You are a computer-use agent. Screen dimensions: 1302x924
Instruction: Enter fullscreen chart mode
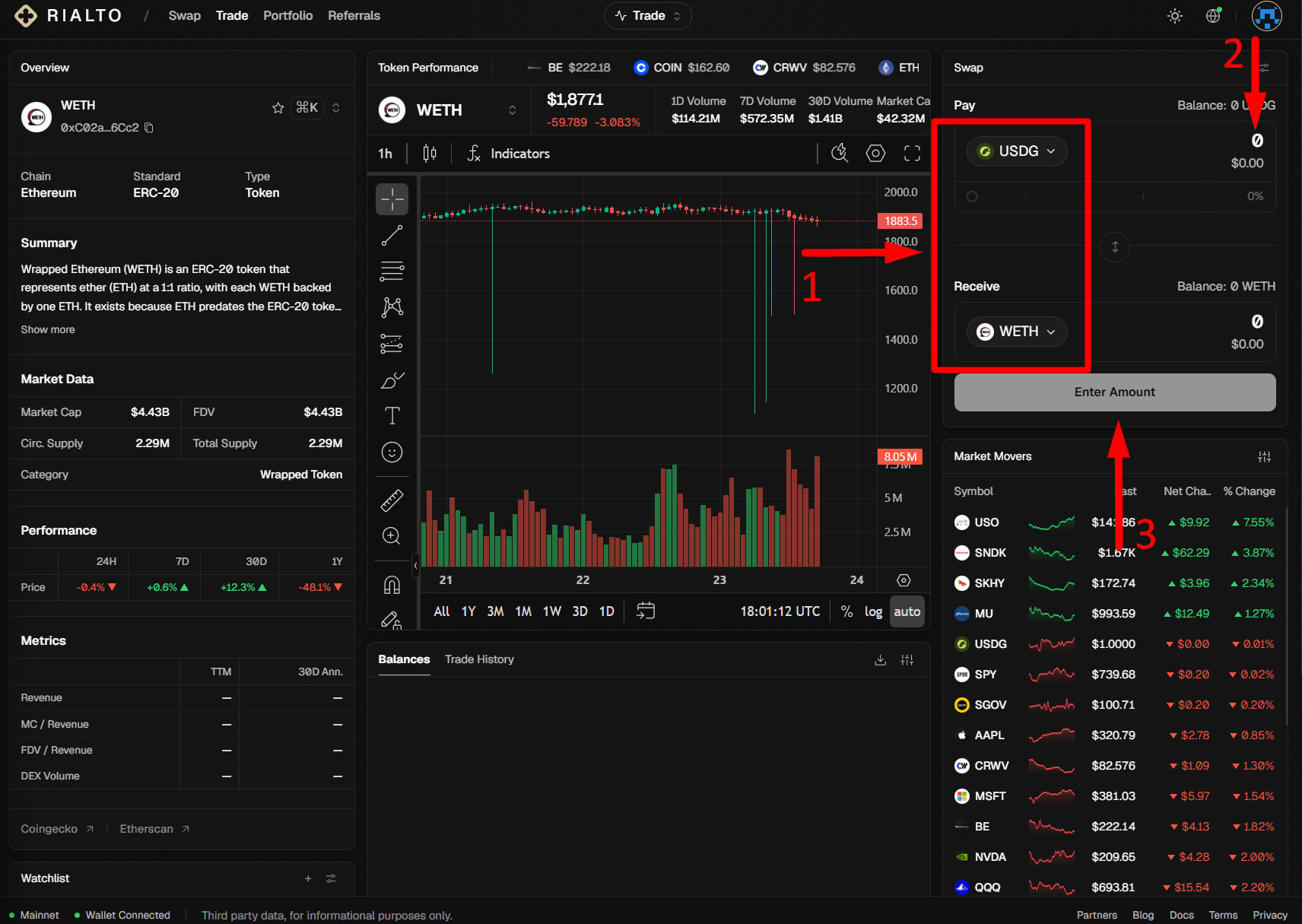click(x=912, y=154)
